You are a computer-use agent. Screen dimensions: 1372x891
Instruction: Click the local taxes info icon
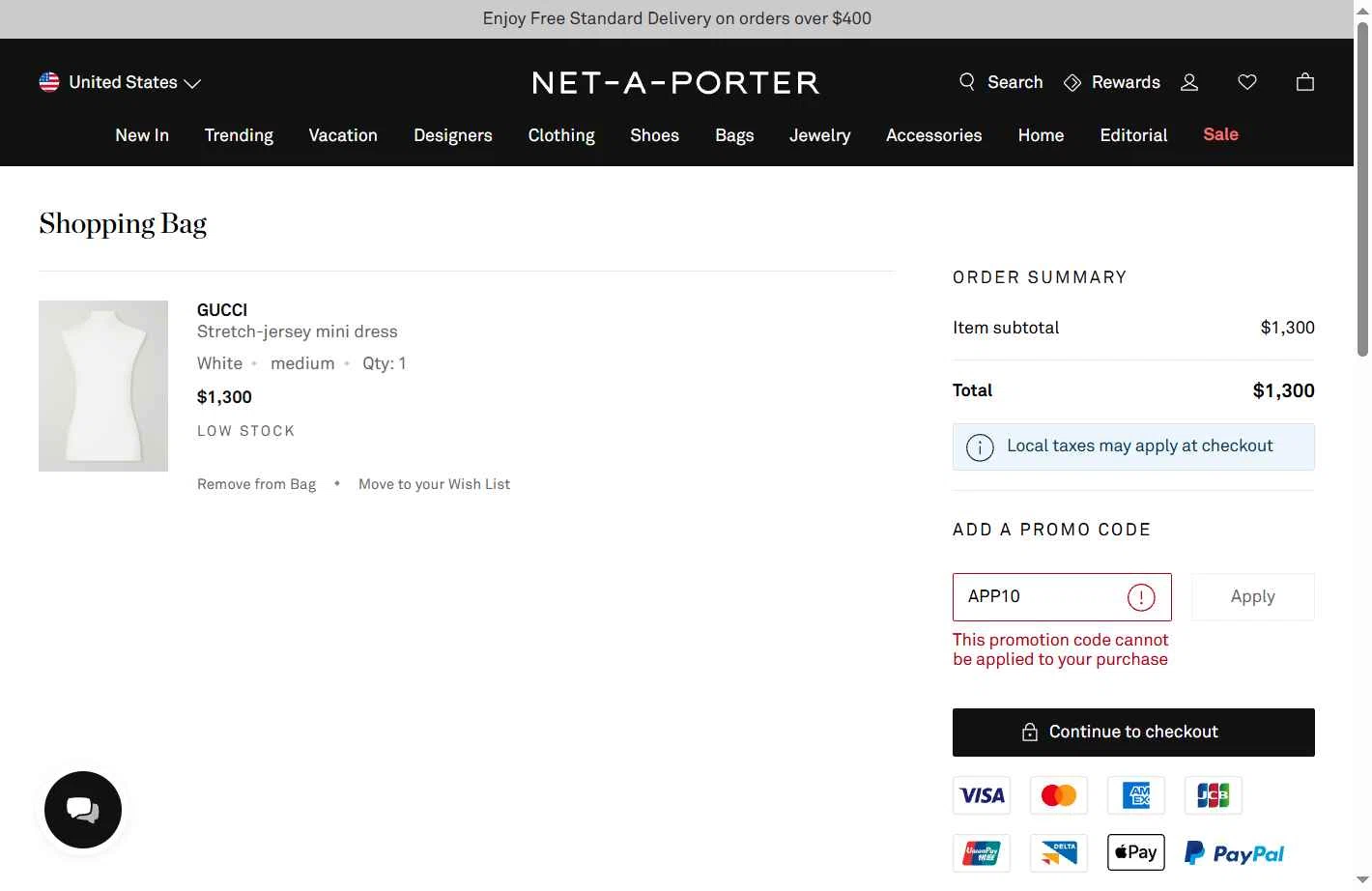(980, 447)
